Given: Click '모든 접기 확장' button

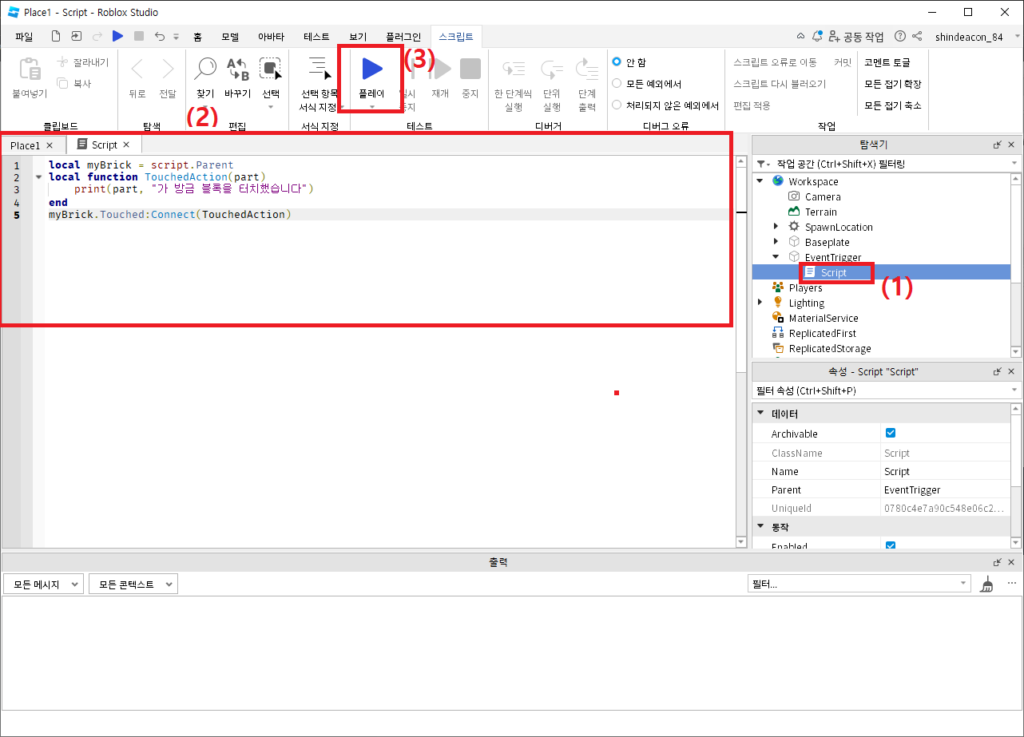Looking at the screenshot, I should pyautogui.click(x=892, y=83).
